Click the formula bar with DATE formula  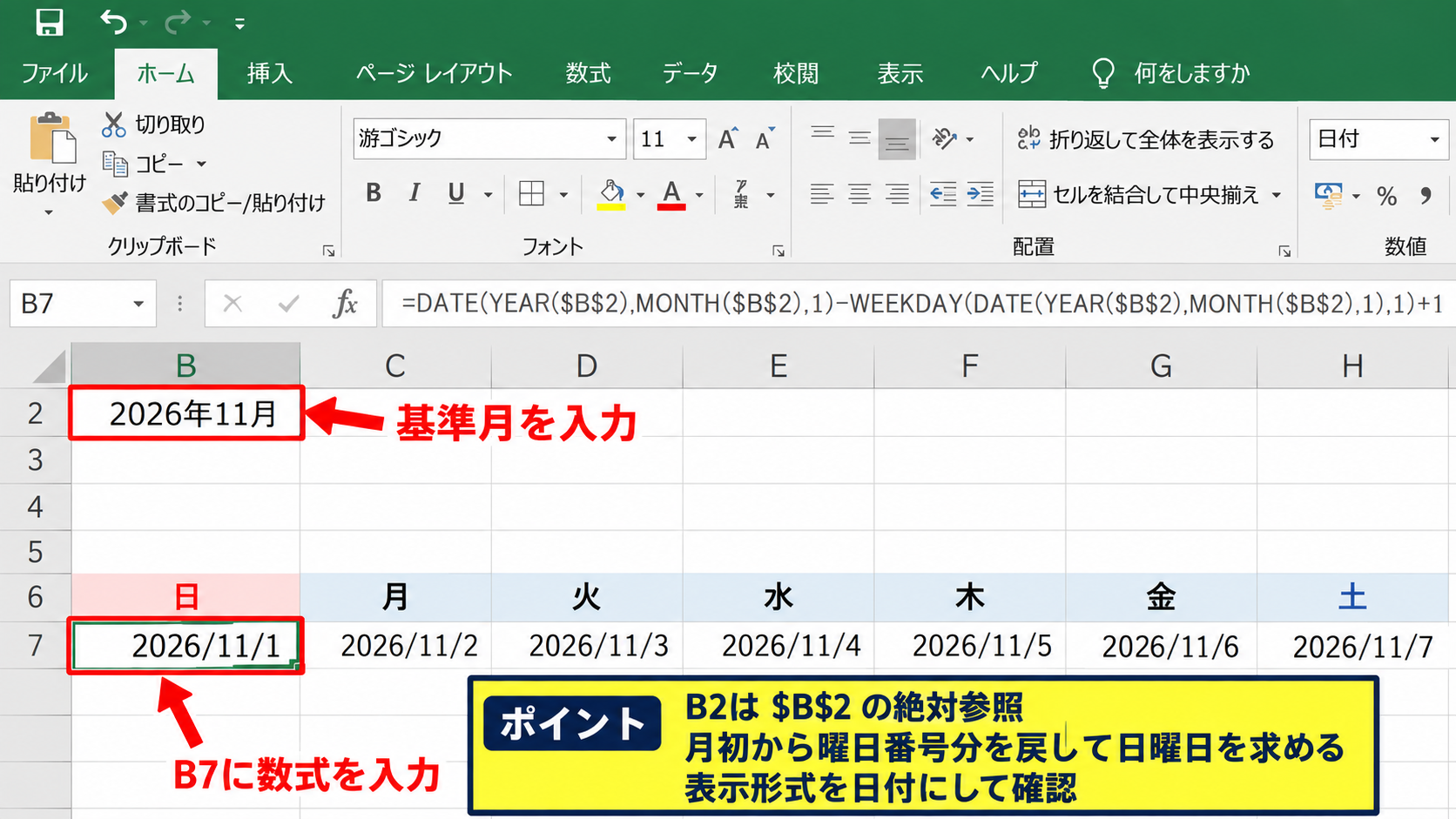click(x=920, y=304)
